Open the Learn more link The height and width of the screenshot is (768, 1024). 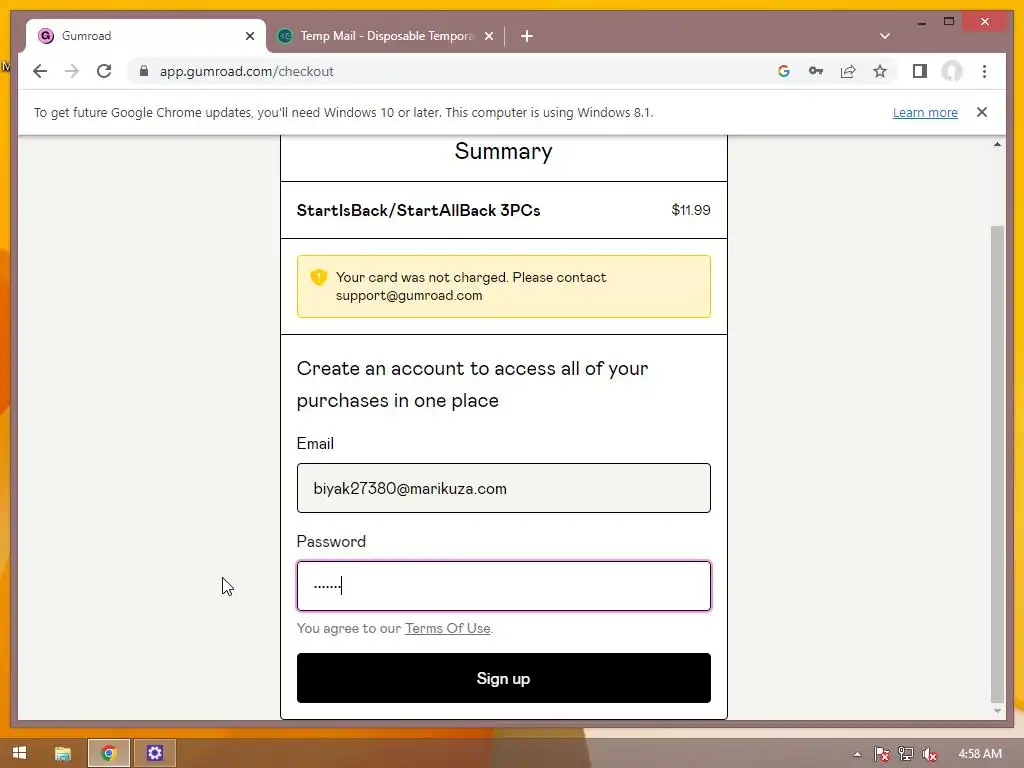coord(925,112)
